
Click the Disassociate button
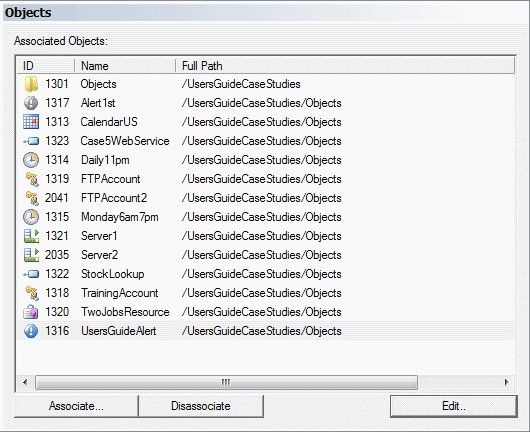201,406
